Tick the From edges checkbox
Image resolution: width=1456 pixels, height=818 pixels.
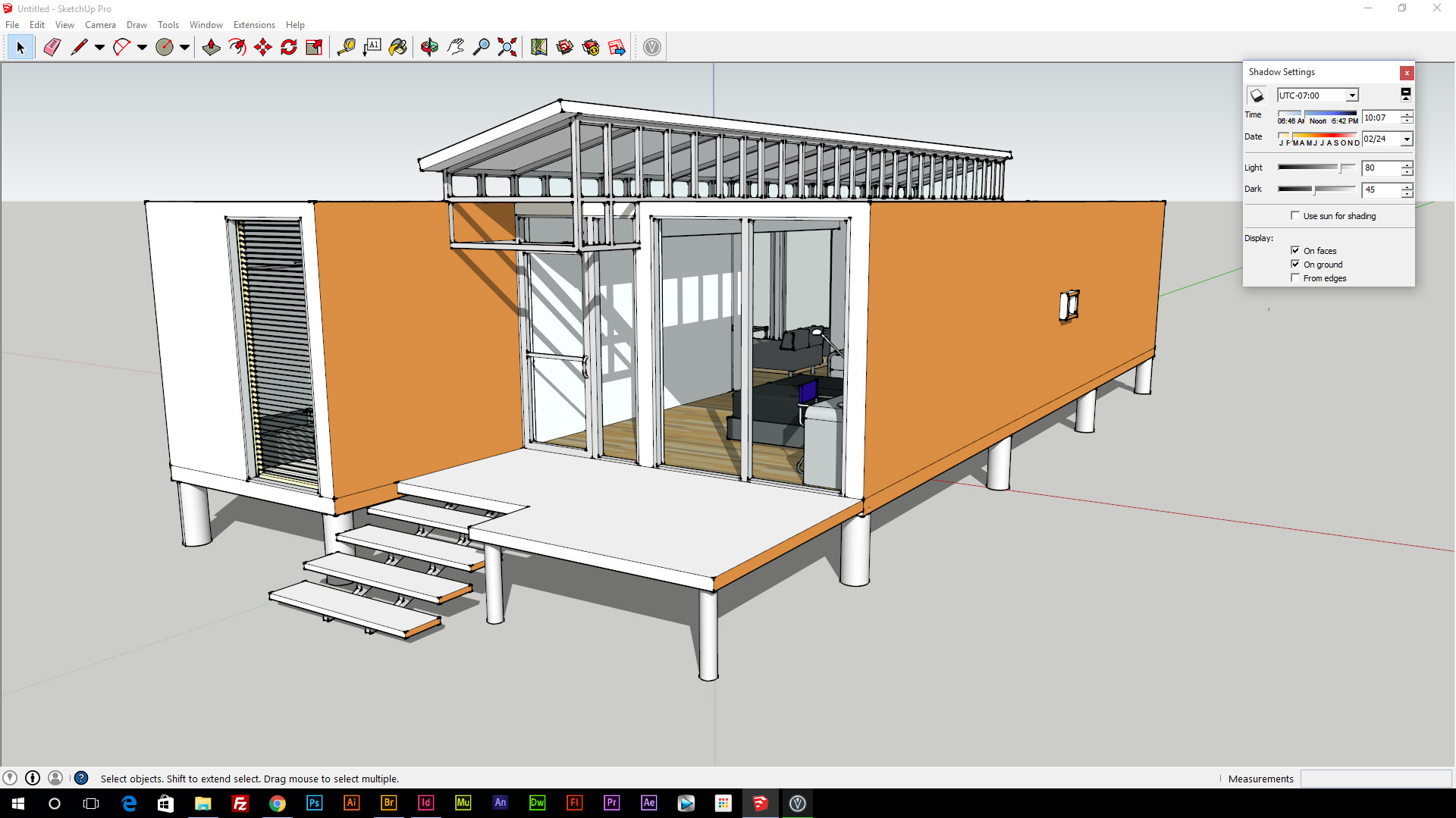click(x=1295, y=278)
